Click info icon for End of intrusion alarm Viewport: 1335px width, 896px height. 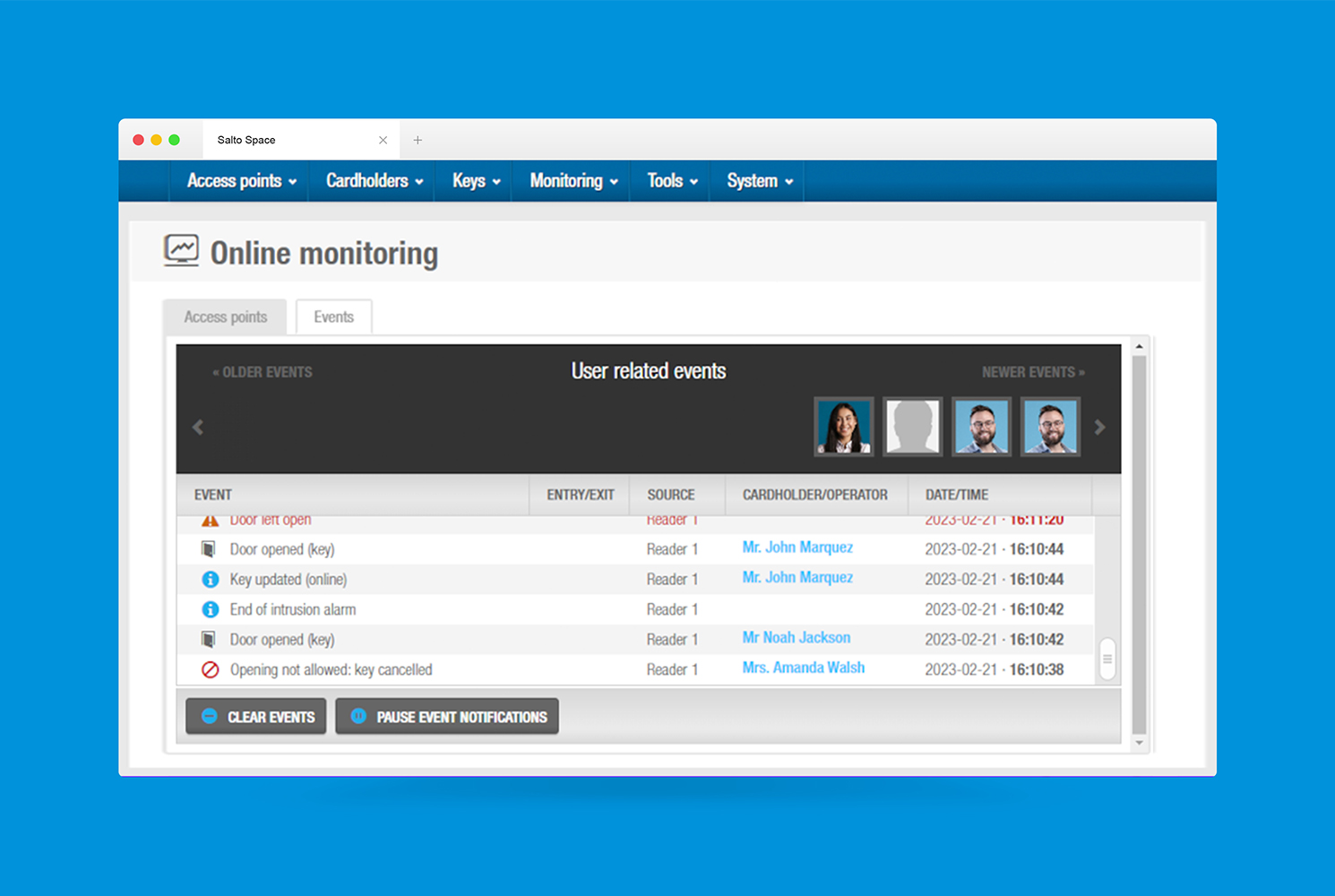point(210,609)
